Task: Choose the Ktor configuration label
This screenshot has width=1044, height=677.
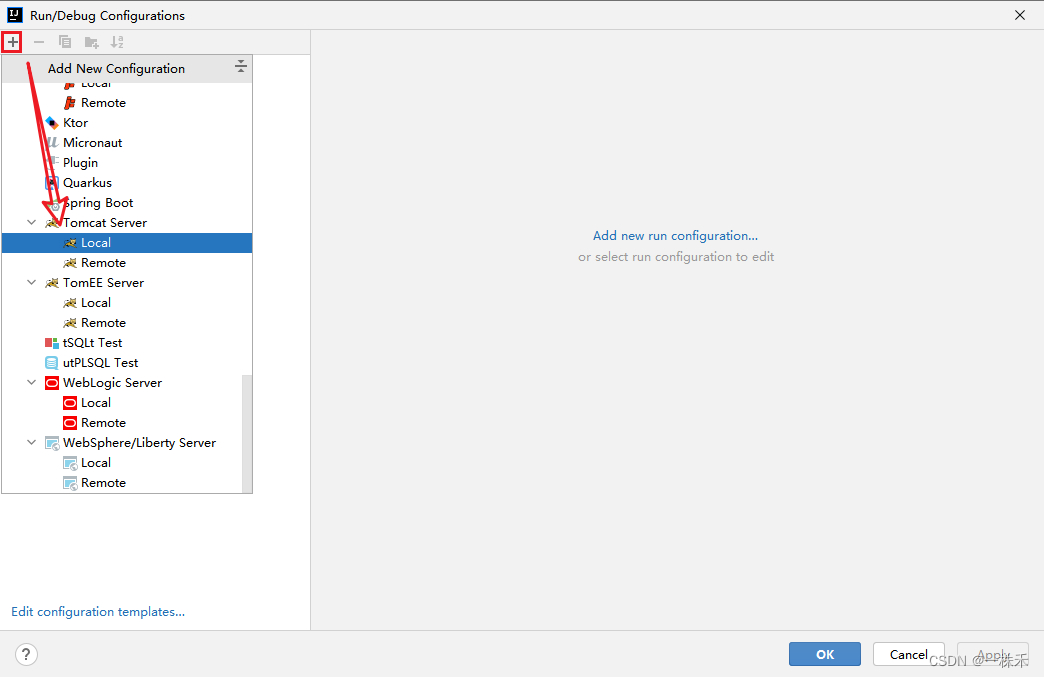Action: 75,122
